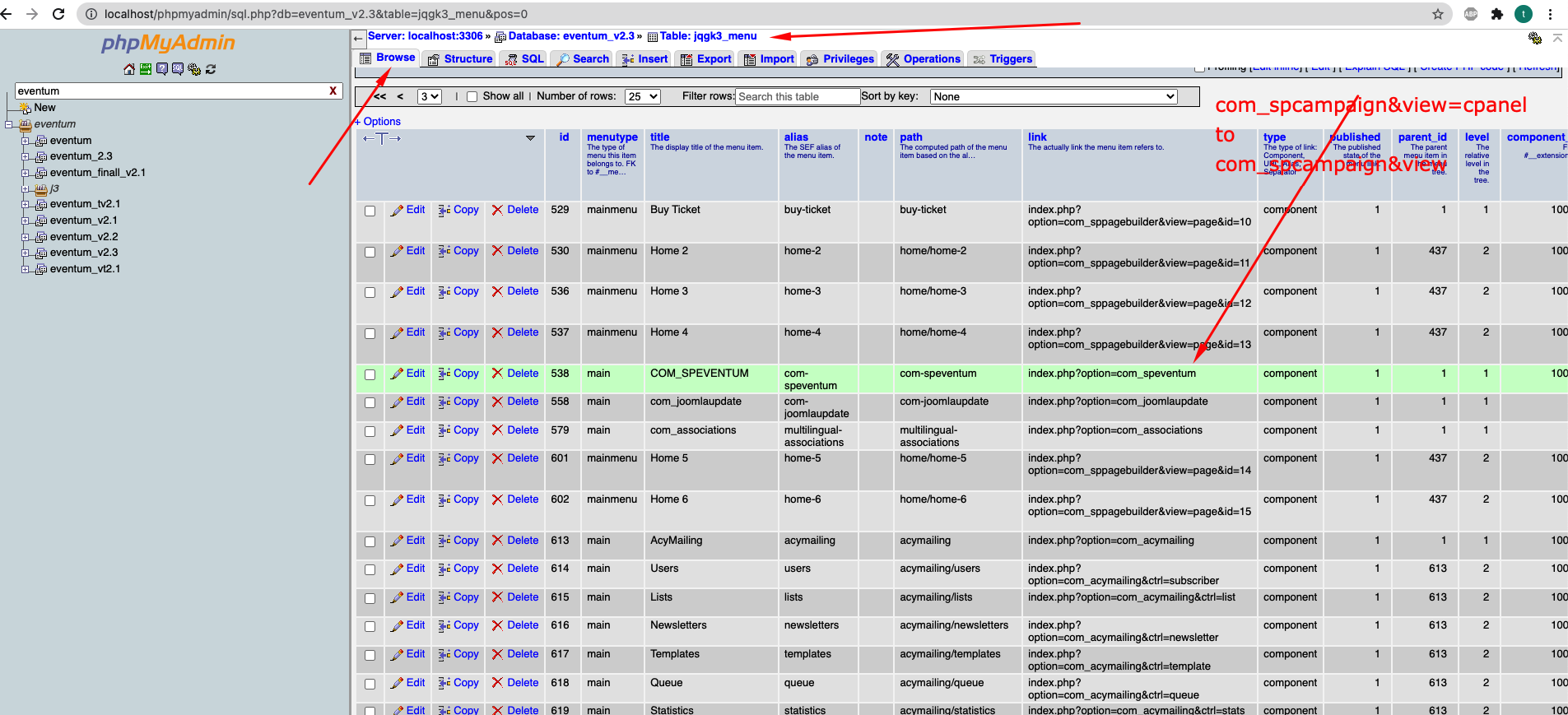Tick the checkbox for row 530 Home 2
This screenshot has height=715, width=1568.
pos(370,253)
